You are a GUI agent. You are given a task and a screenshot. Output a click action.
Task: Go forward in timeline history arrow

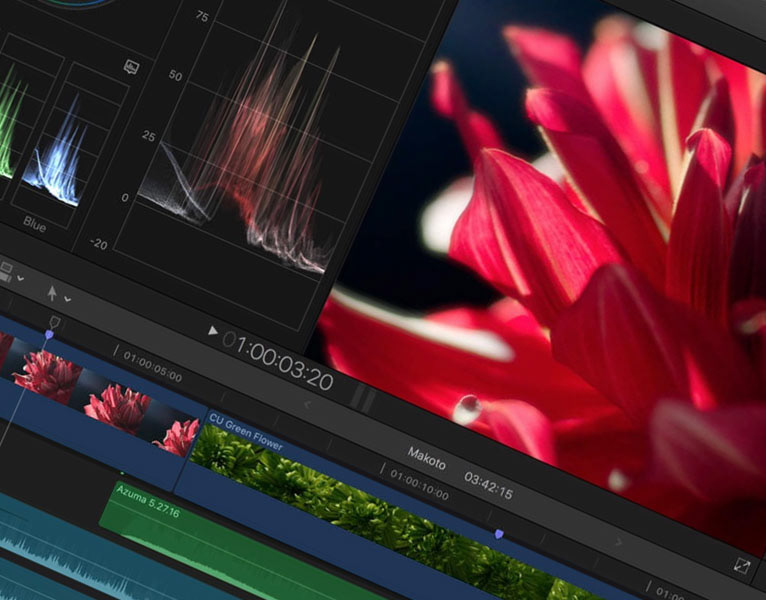click(x=619, y=541)
